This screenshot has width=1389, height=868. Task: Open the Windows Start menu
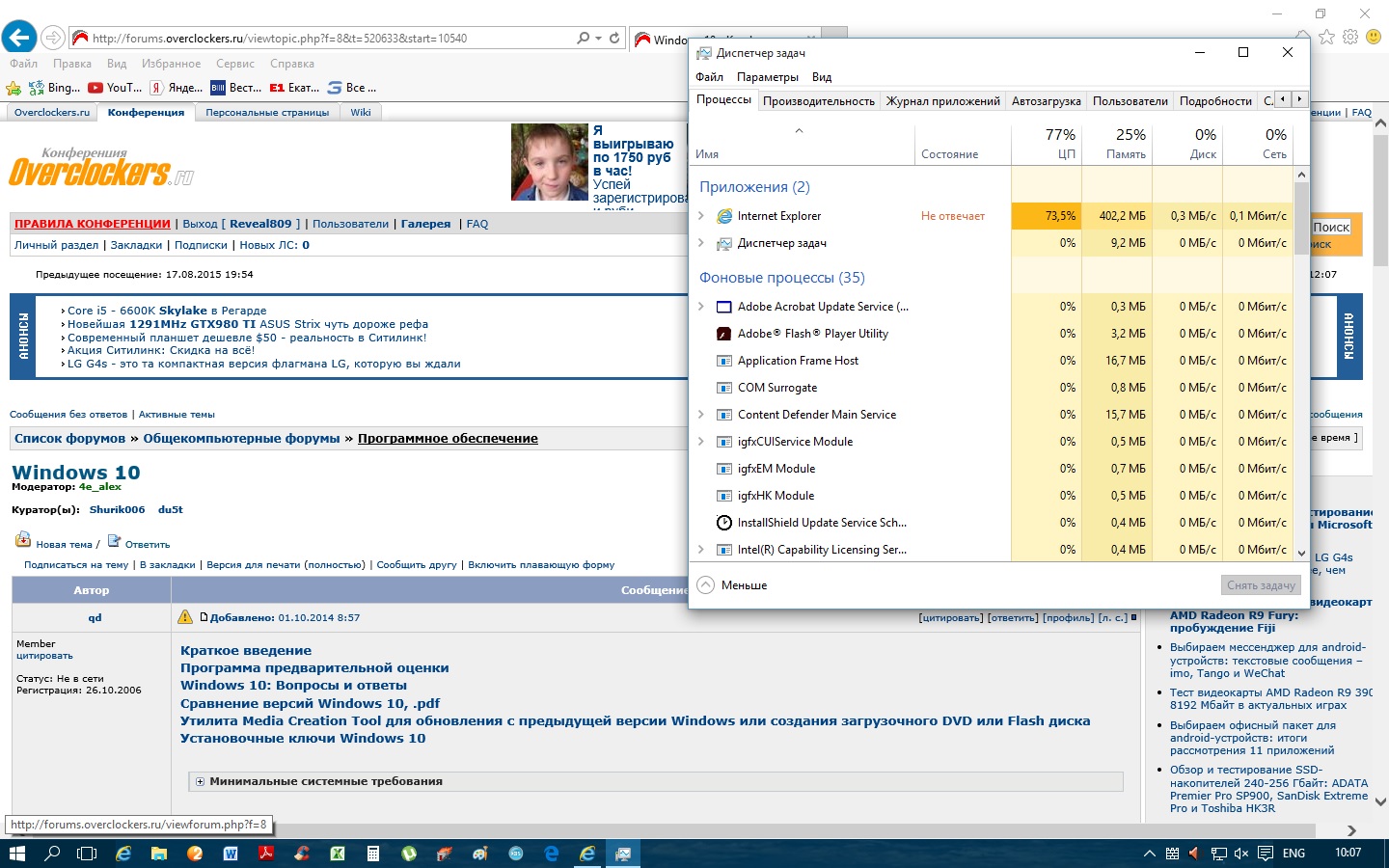click(16, 854)
